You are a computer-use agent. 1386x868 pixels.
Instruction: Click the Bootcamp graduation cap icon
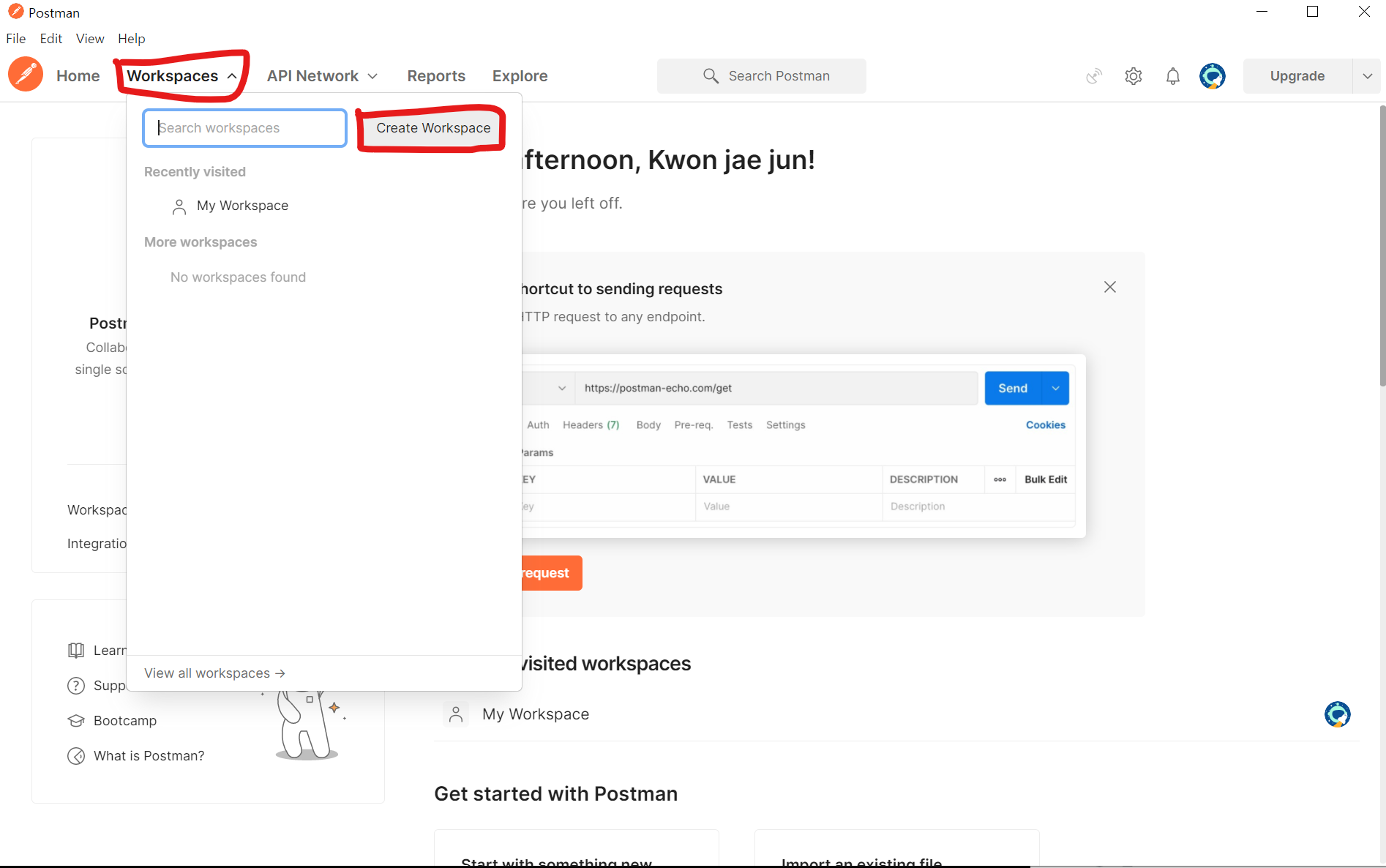click(76, 721)
